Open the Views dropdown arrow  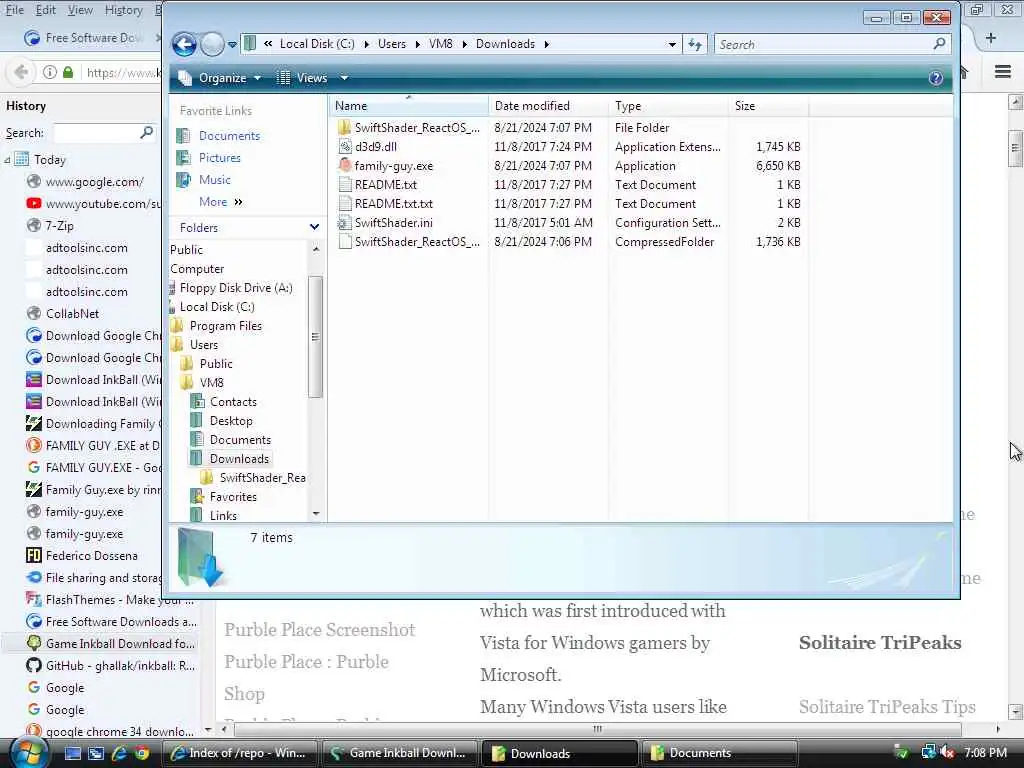[344, 78]
